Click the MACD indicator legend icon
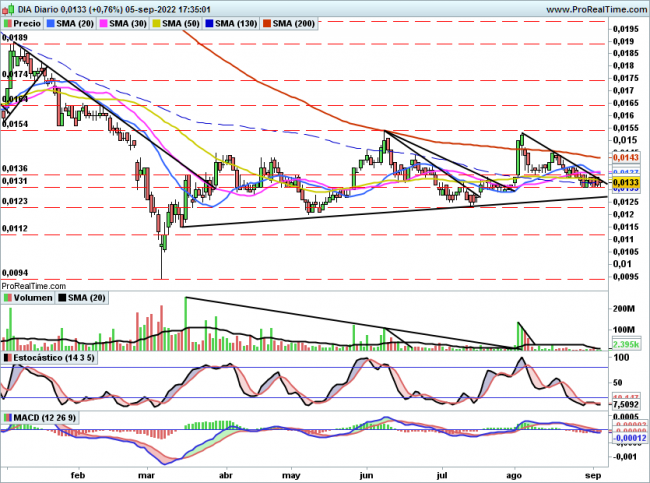The width and height of the screenshot is (650, 483). [8, 417]
